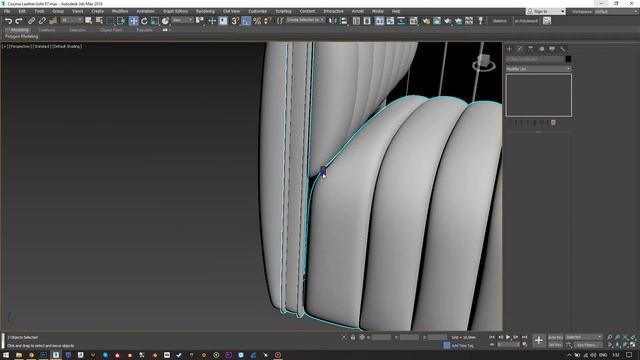The width and height of the screenshot is (640, 360).
Task: Click the Auto Key button
Action: pyautogui.click(x=555, y=338)
